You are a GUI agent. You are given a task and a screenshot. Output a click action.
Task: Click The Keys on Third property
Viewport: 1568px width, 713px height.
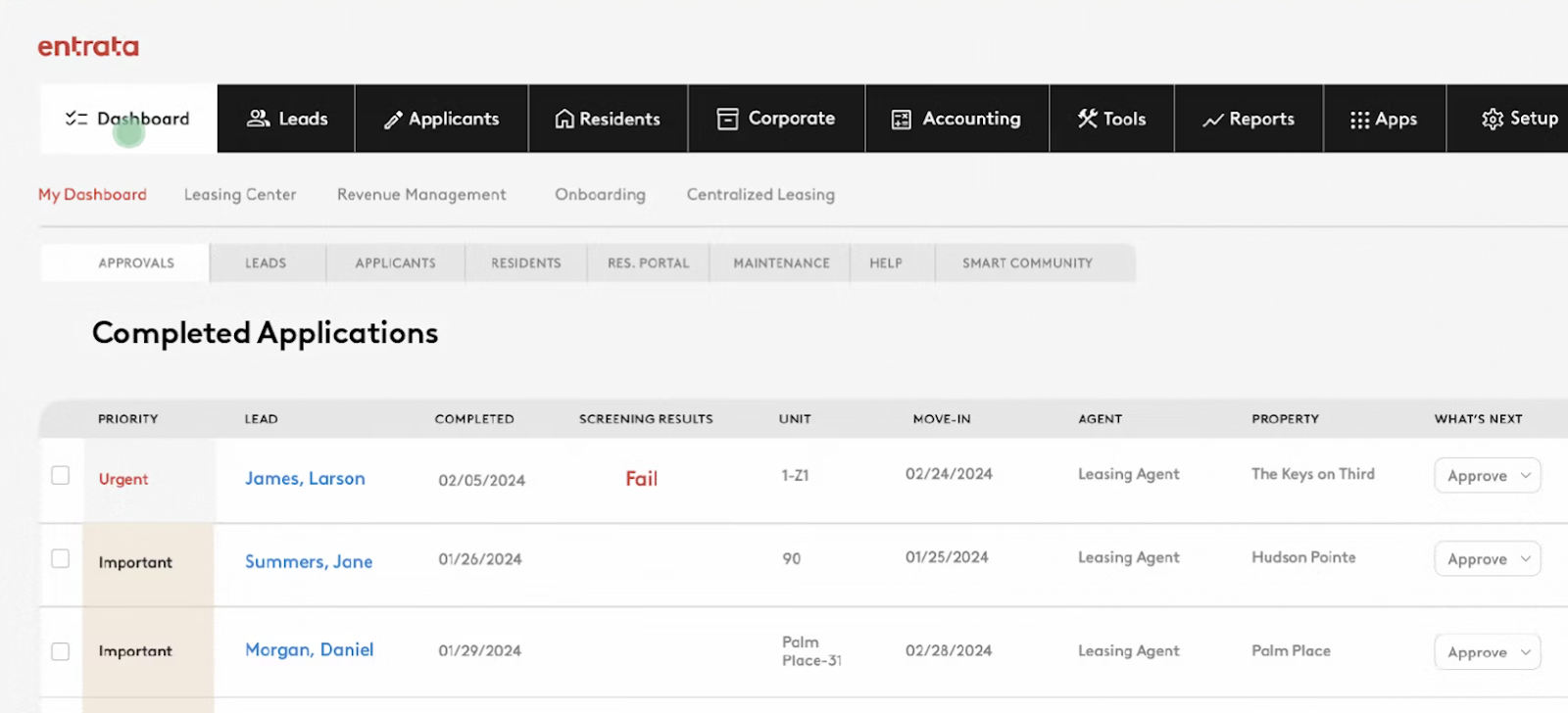[x=1313, y=474]
